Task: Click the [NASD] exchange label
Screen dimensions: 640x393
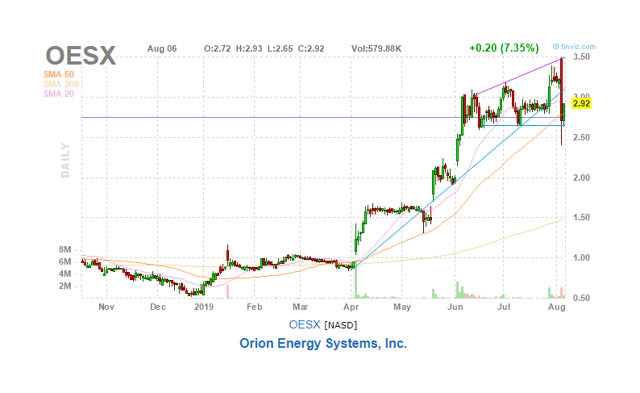Action: click(x=341, y=325)
